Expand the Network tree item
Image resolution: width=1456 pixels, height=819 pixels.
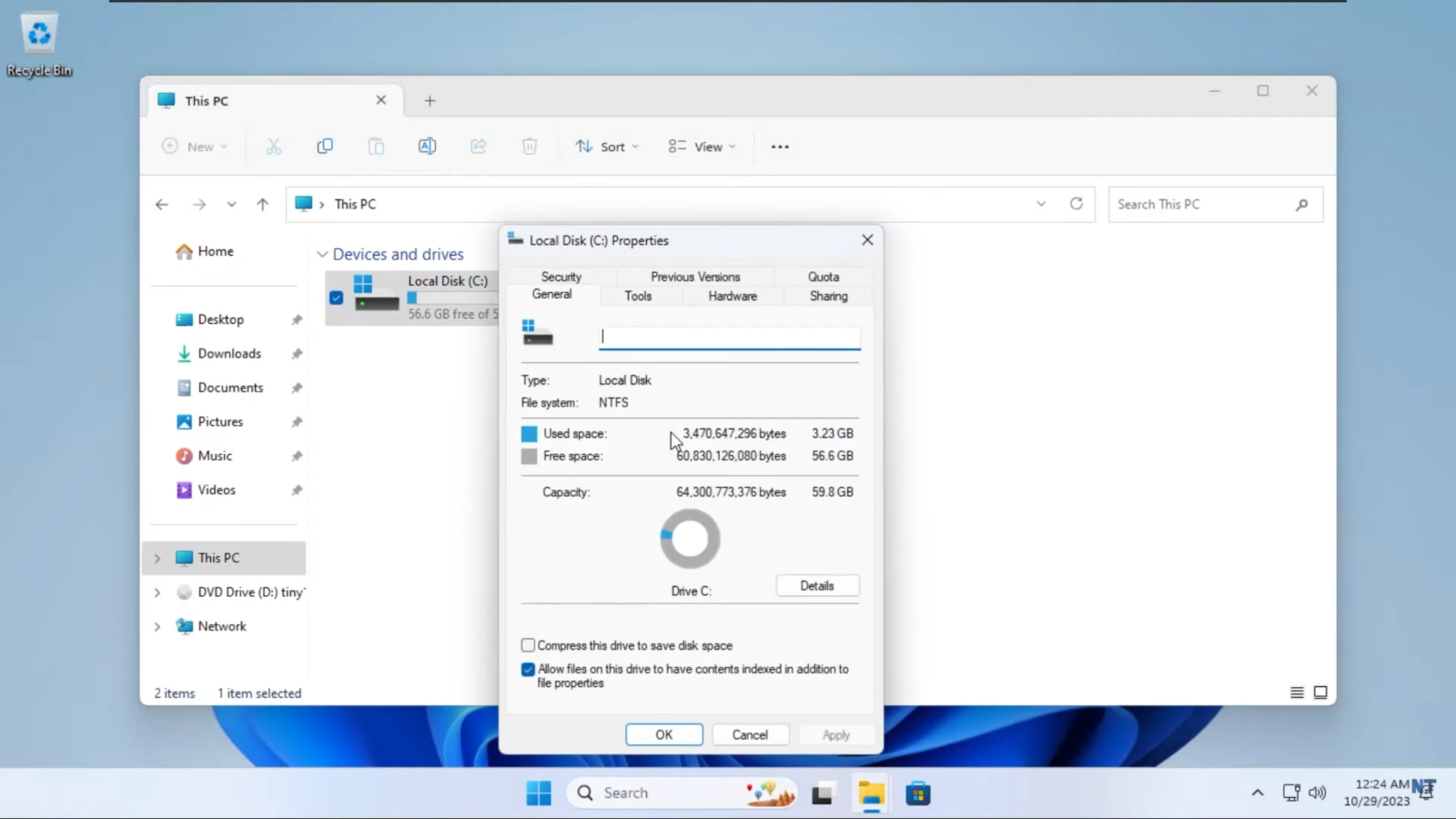[x=157, y=626]
